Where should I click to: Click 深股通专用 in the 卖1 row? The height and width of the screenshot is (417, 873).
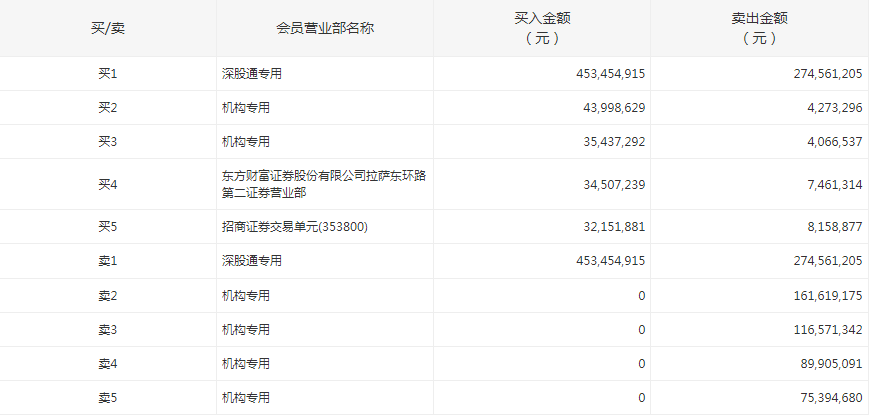point(252,261)
